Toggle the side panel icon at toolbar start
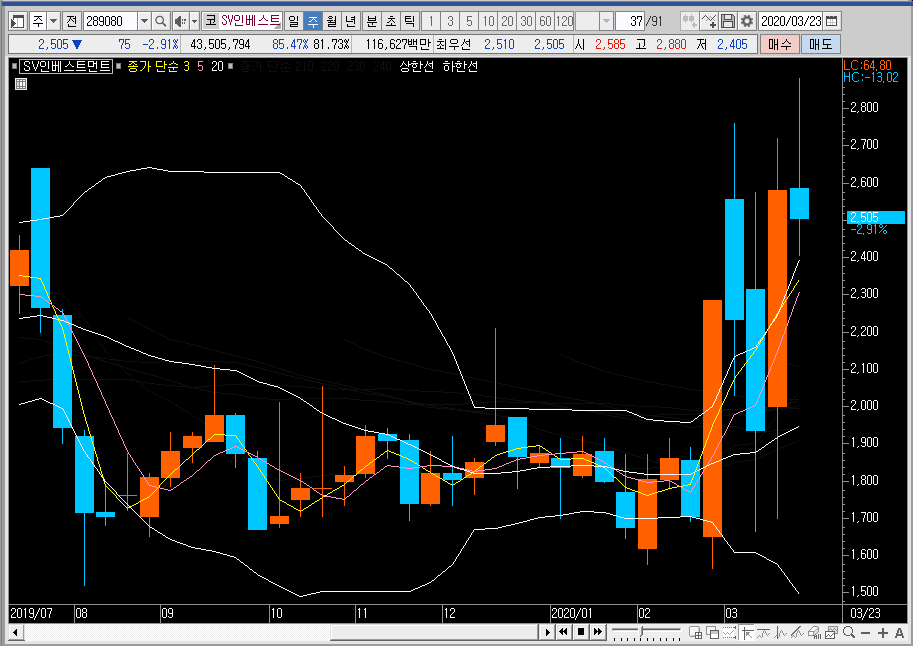Screen dimensions: 913x646 tap(18, 22)
